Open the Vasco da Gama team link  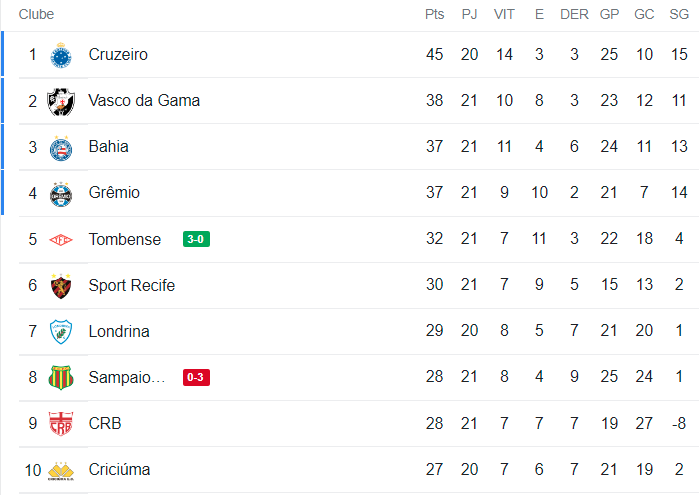[x=144, y=100]
